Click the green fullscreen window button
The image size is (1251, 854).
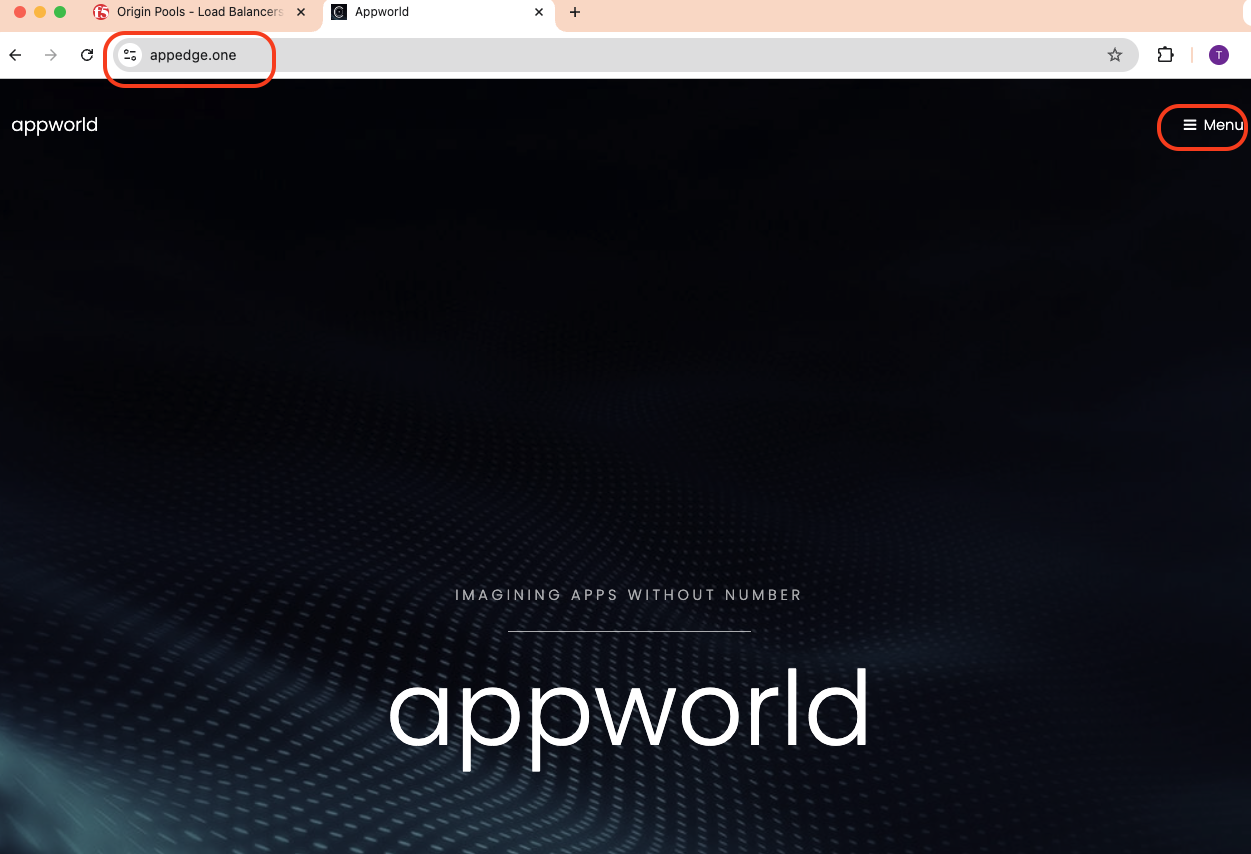point(60,12)
